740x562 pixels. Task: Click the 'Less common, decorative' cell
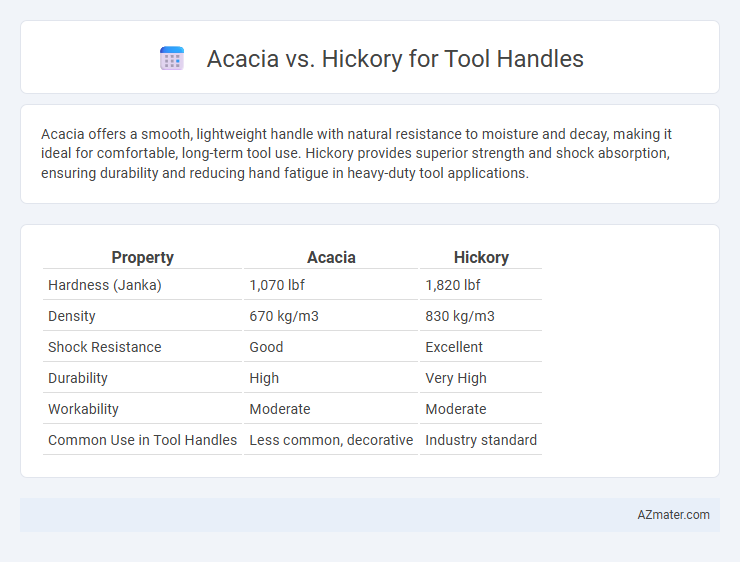pyautogui.click(x=331, y=440)
